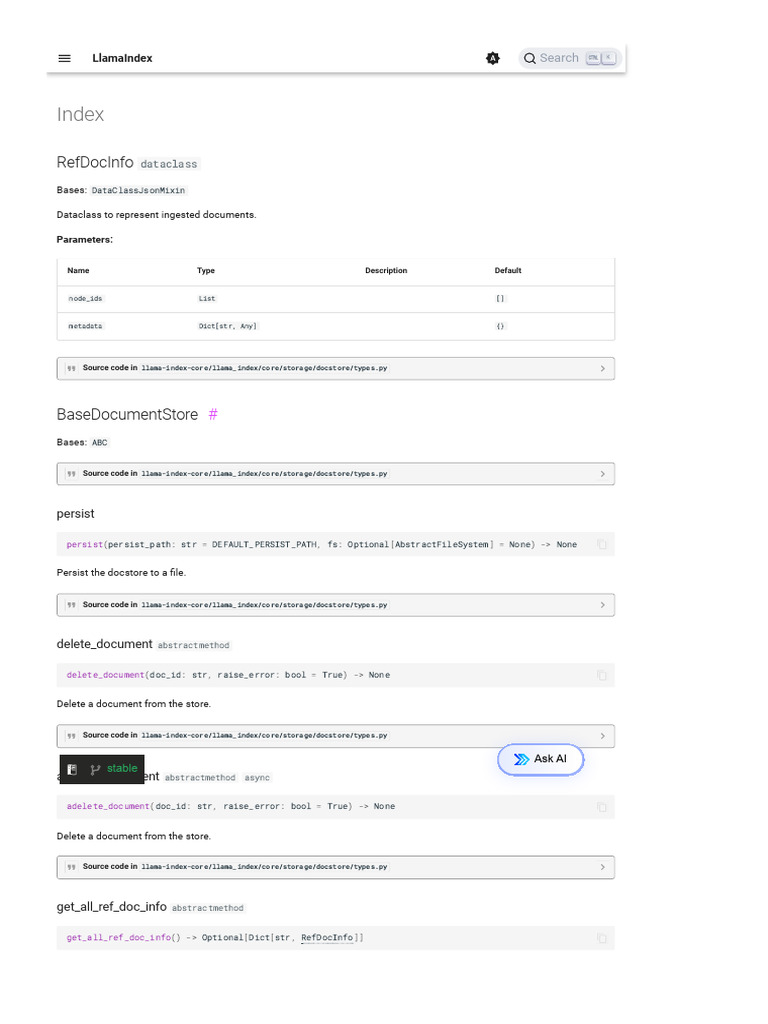Viewport: 768px width, 1024px height.
Task: Follow the RefDocInfo link in return type
Action: 327,938
